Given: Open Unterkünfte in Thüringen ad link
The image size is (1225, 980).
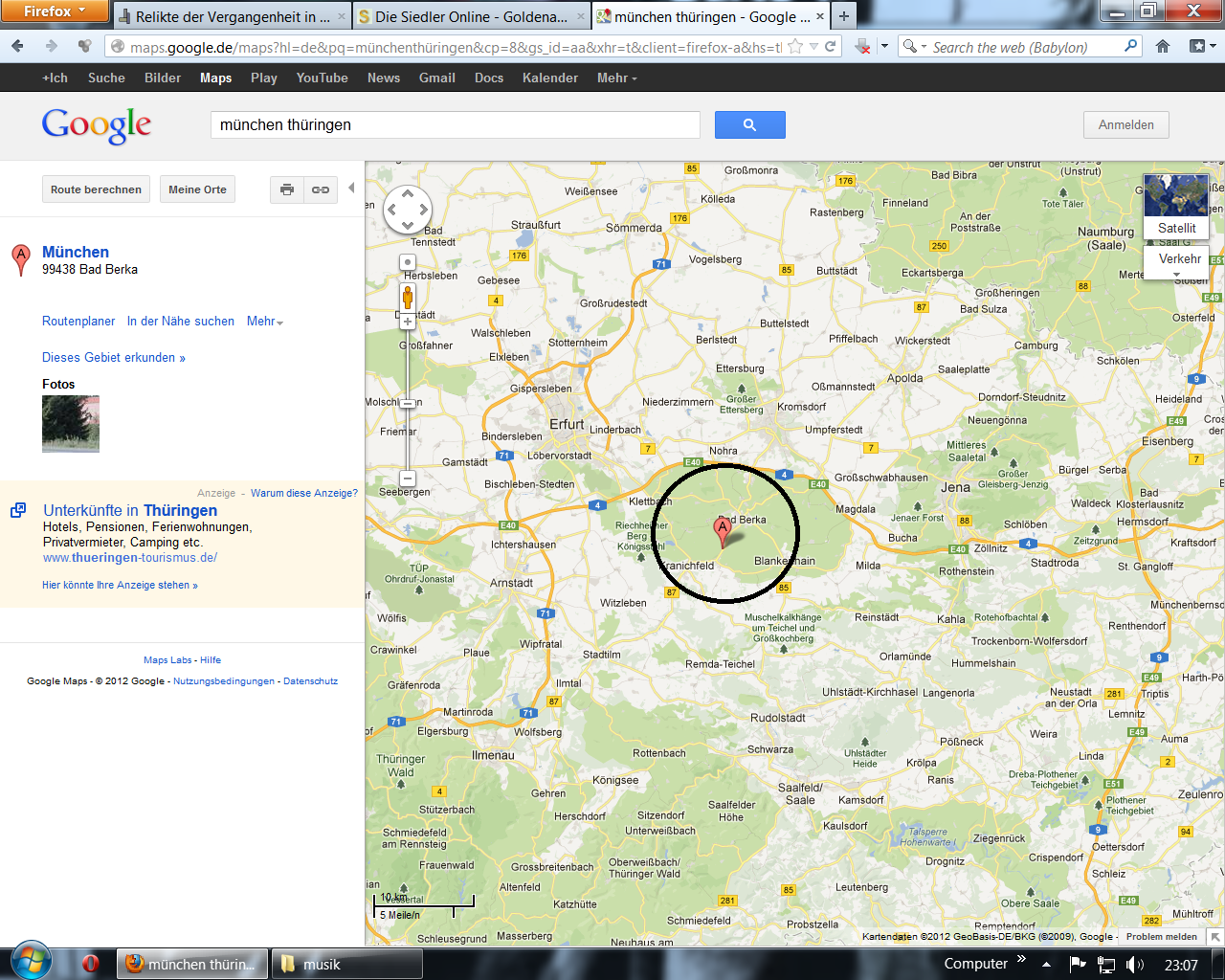Looking at the screenshot, I should (130, 510).
